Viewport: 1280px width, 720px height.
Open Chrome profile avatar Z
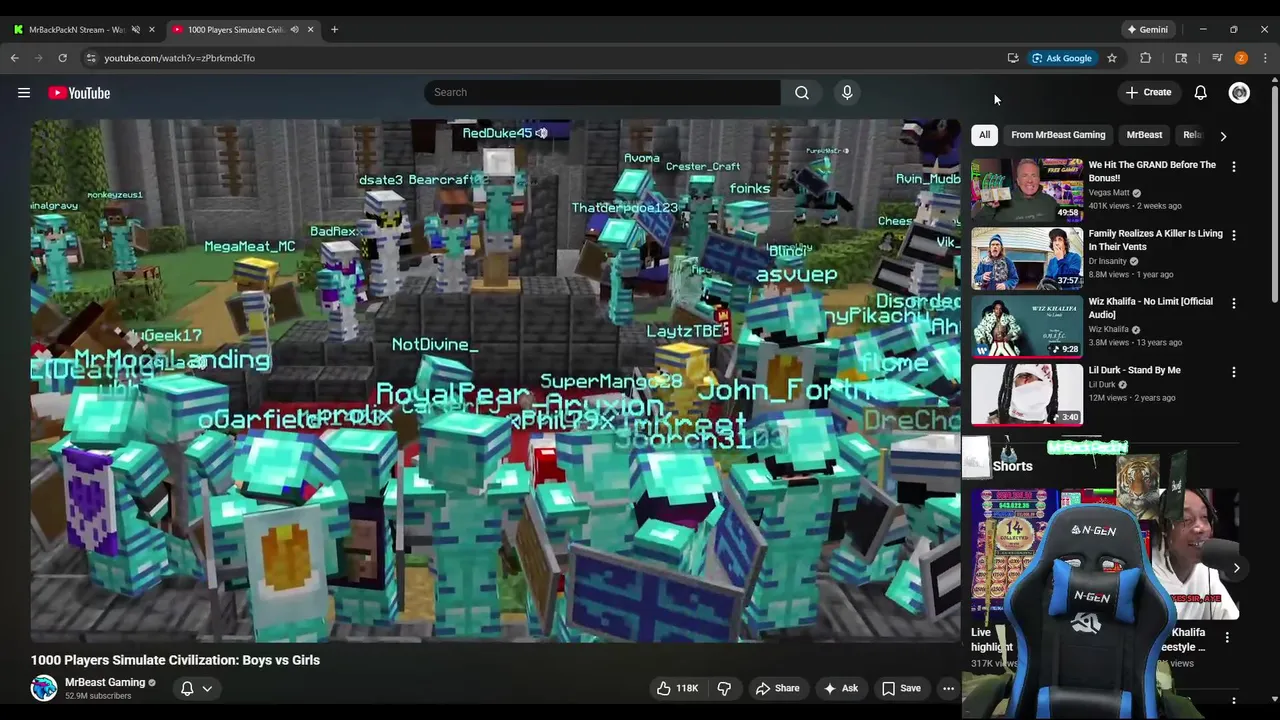coord(1241,58)
